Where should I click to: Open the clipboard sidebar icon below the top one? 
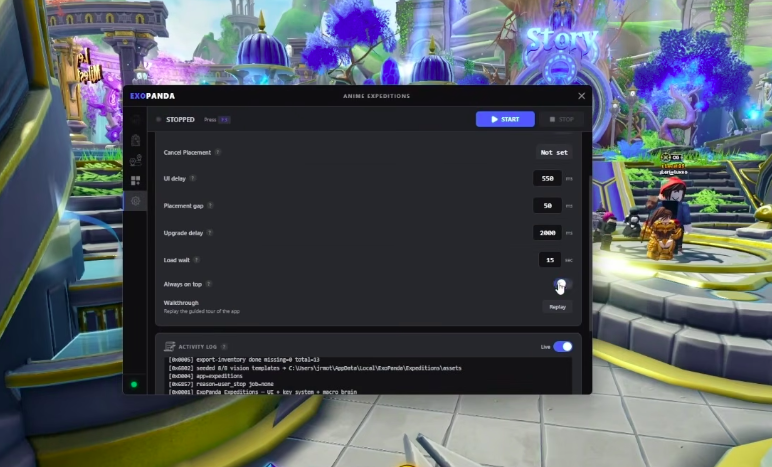click(135, 140)
